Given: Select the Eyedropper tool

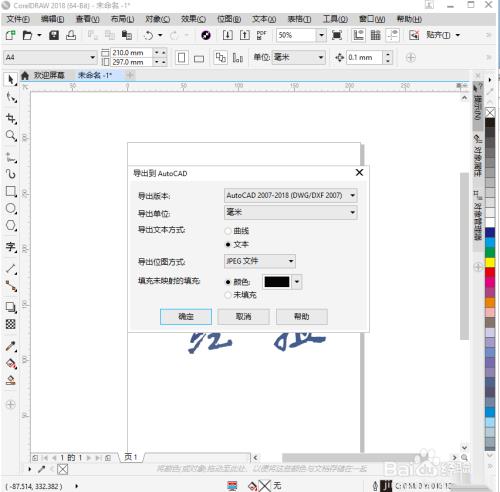Looking at the screenshot, I should 11,346.
